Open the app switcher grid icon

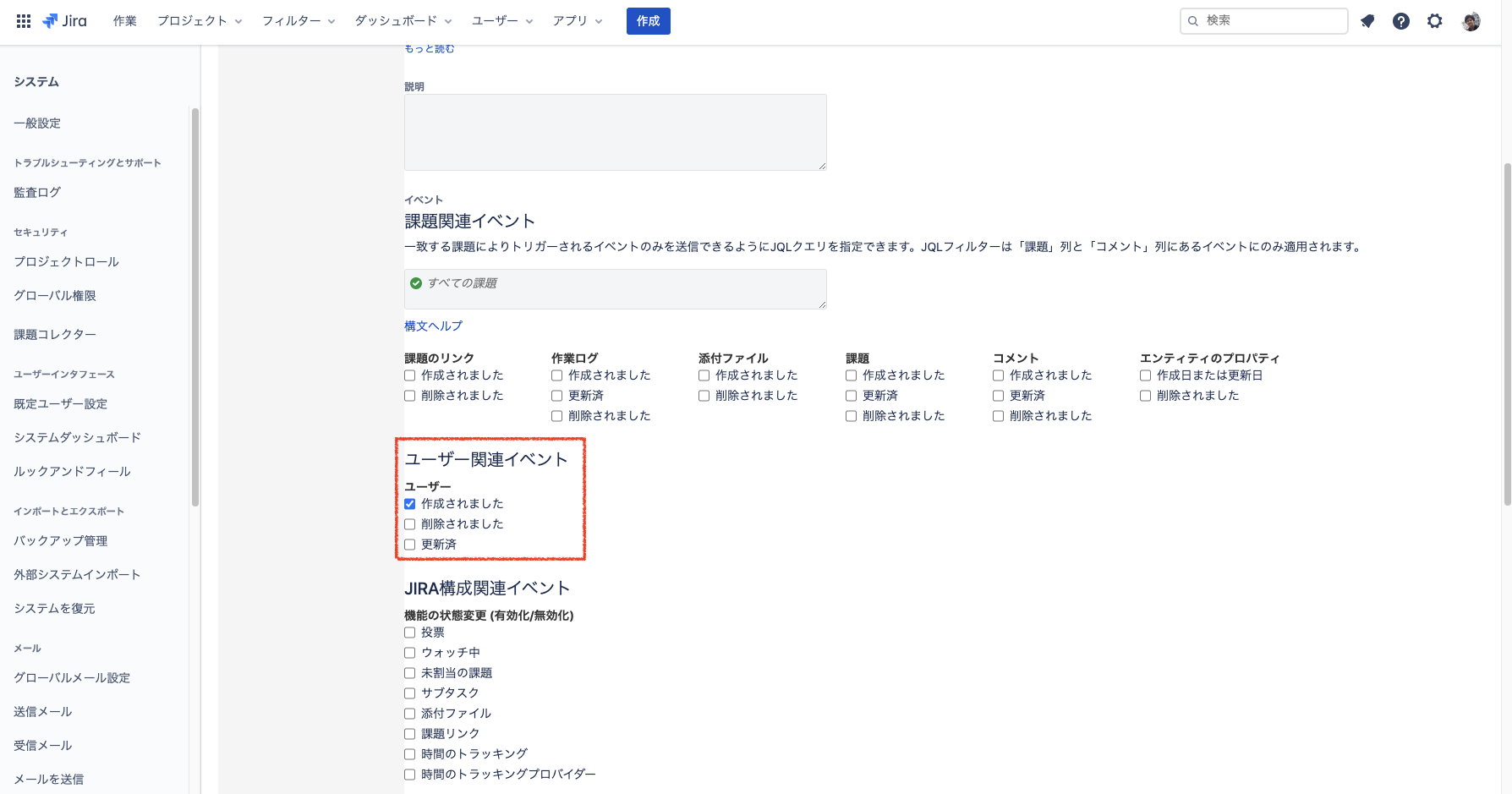(x=24, y=21)
